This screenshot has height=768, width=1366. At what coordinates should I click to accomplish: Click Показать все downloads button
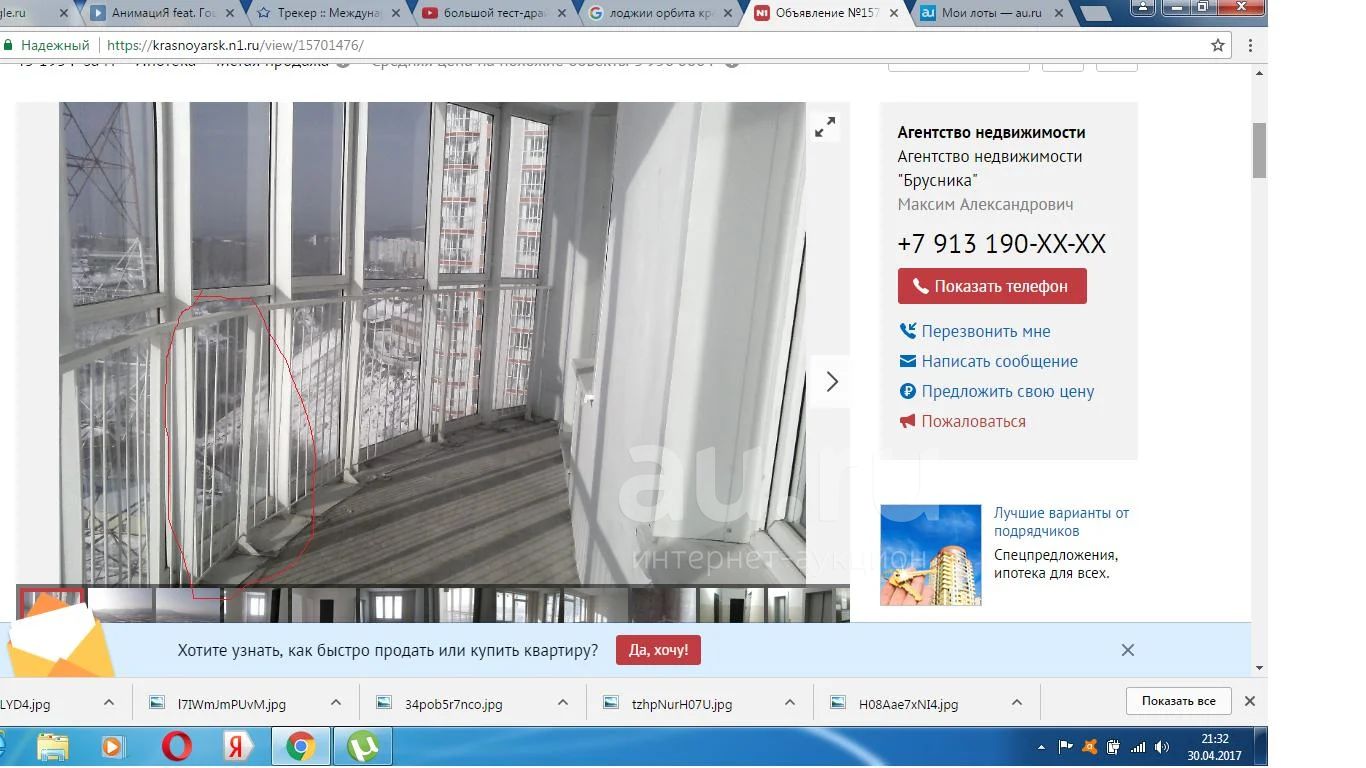(1179, 701)
